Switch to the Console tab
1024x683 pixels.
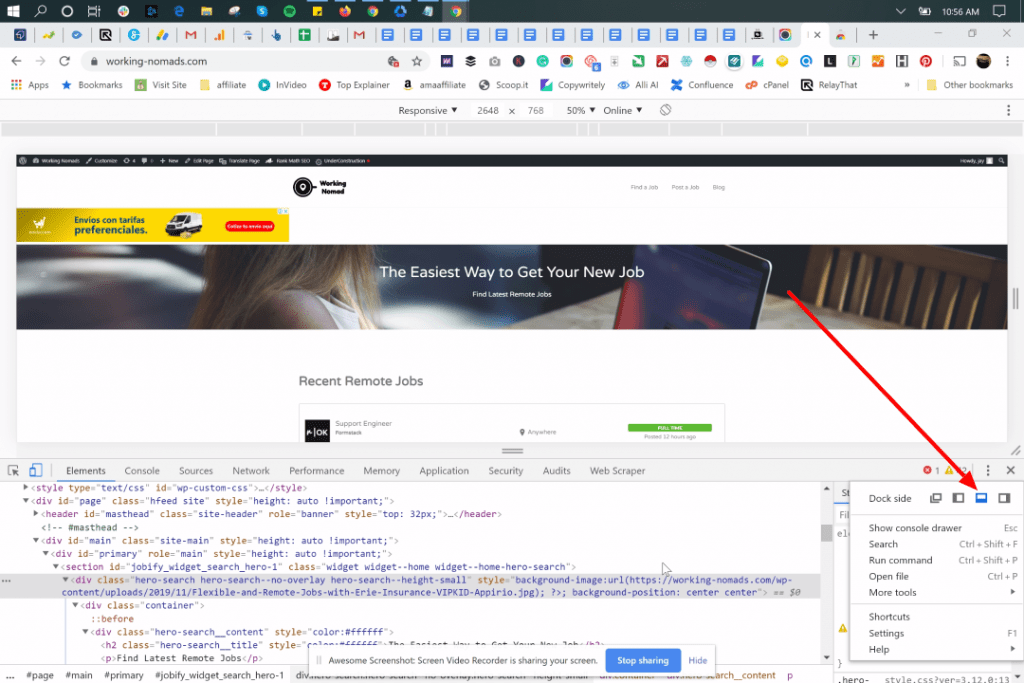142,470
